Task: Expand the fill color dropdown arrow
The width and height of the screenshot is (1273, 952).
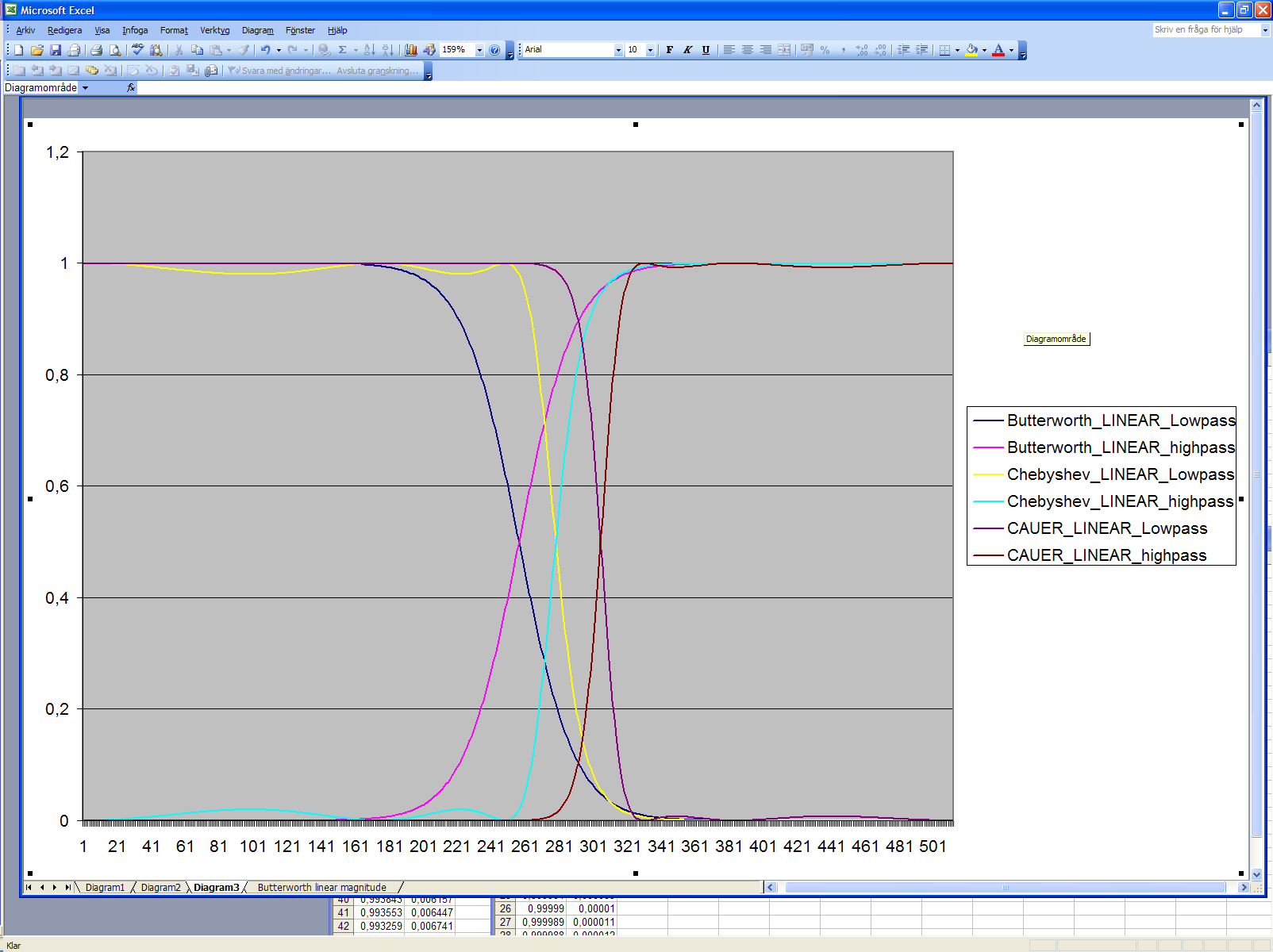Action: pos(984,50)
